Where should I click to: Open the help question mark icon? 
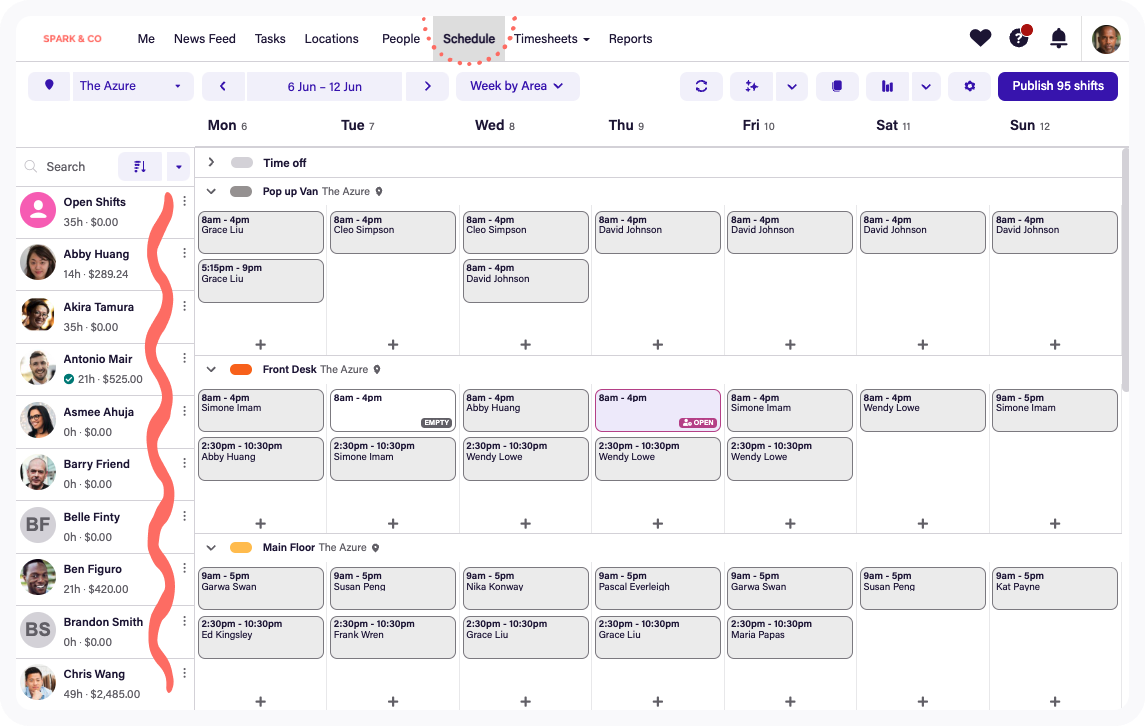click(1019, 38)
